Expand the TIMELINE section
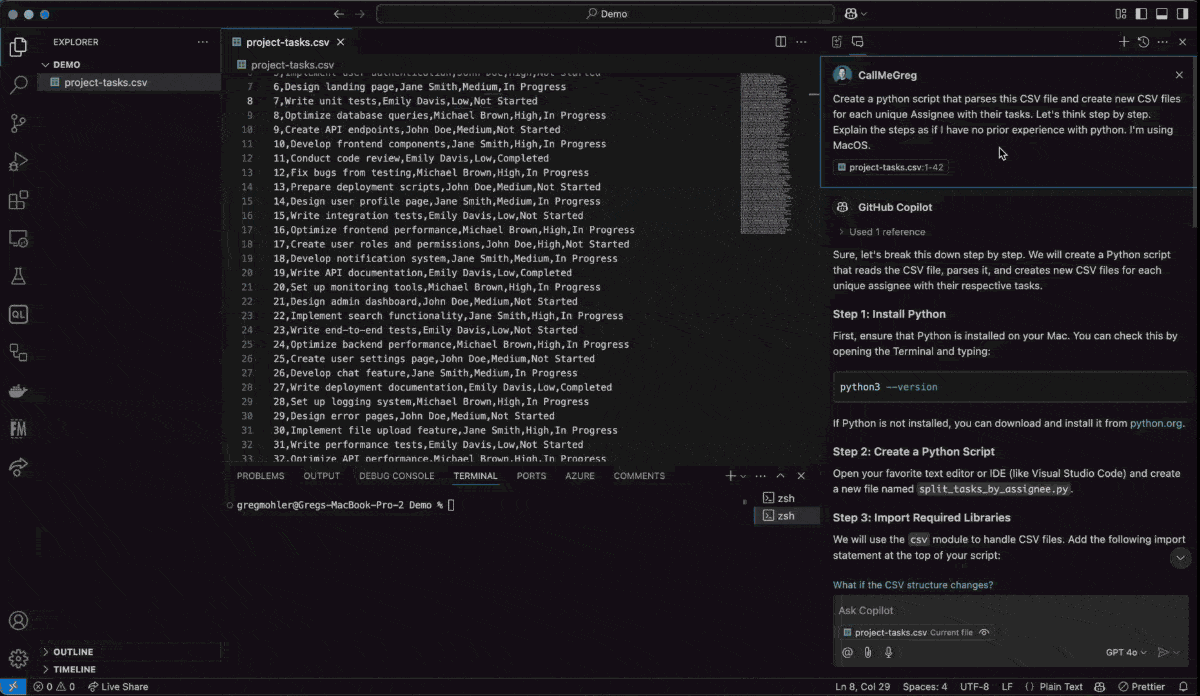The image size is (1200, 696). (x=75, y=669)
